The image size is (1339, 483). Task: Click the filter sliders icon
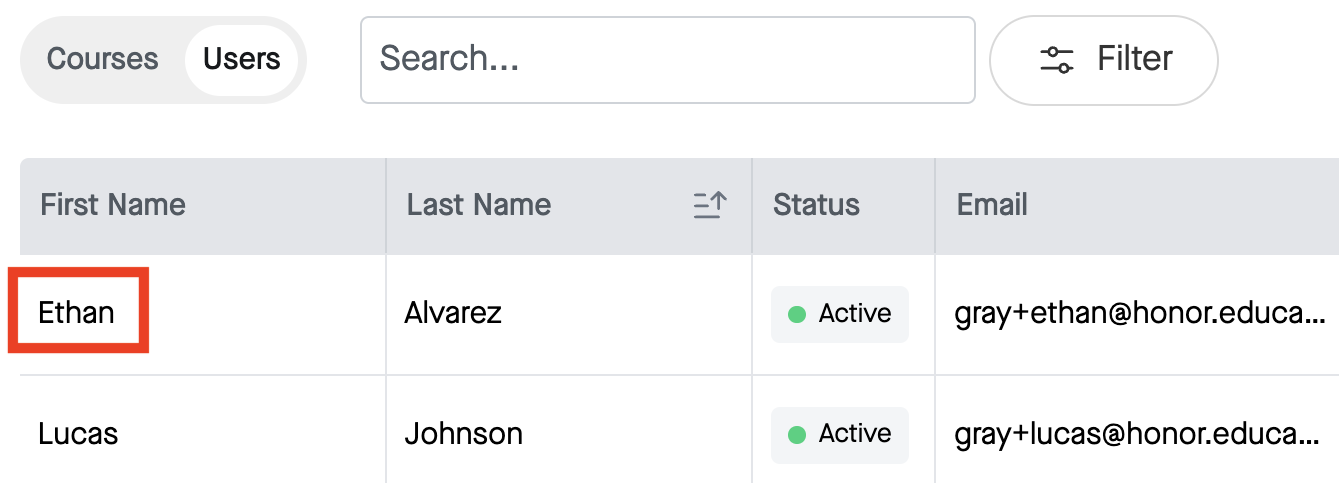(1057, 59)
